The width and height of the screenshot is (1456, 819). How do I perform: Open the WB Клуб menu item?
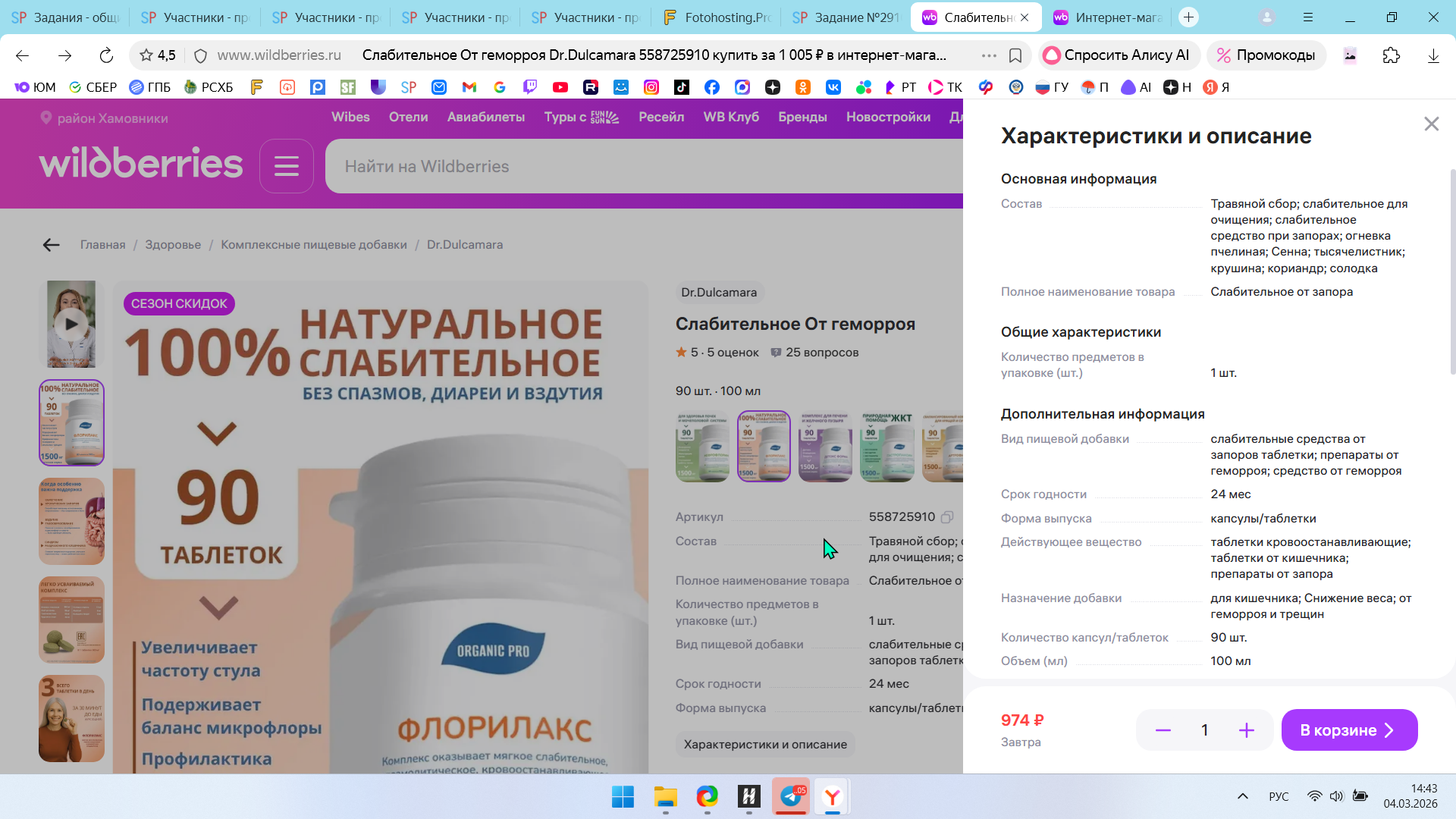click(730, 117)
